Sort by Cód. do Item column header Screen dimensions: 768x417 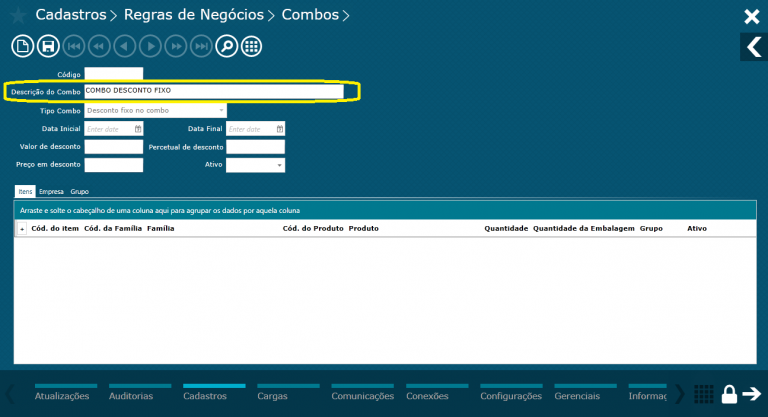point(55,228)
